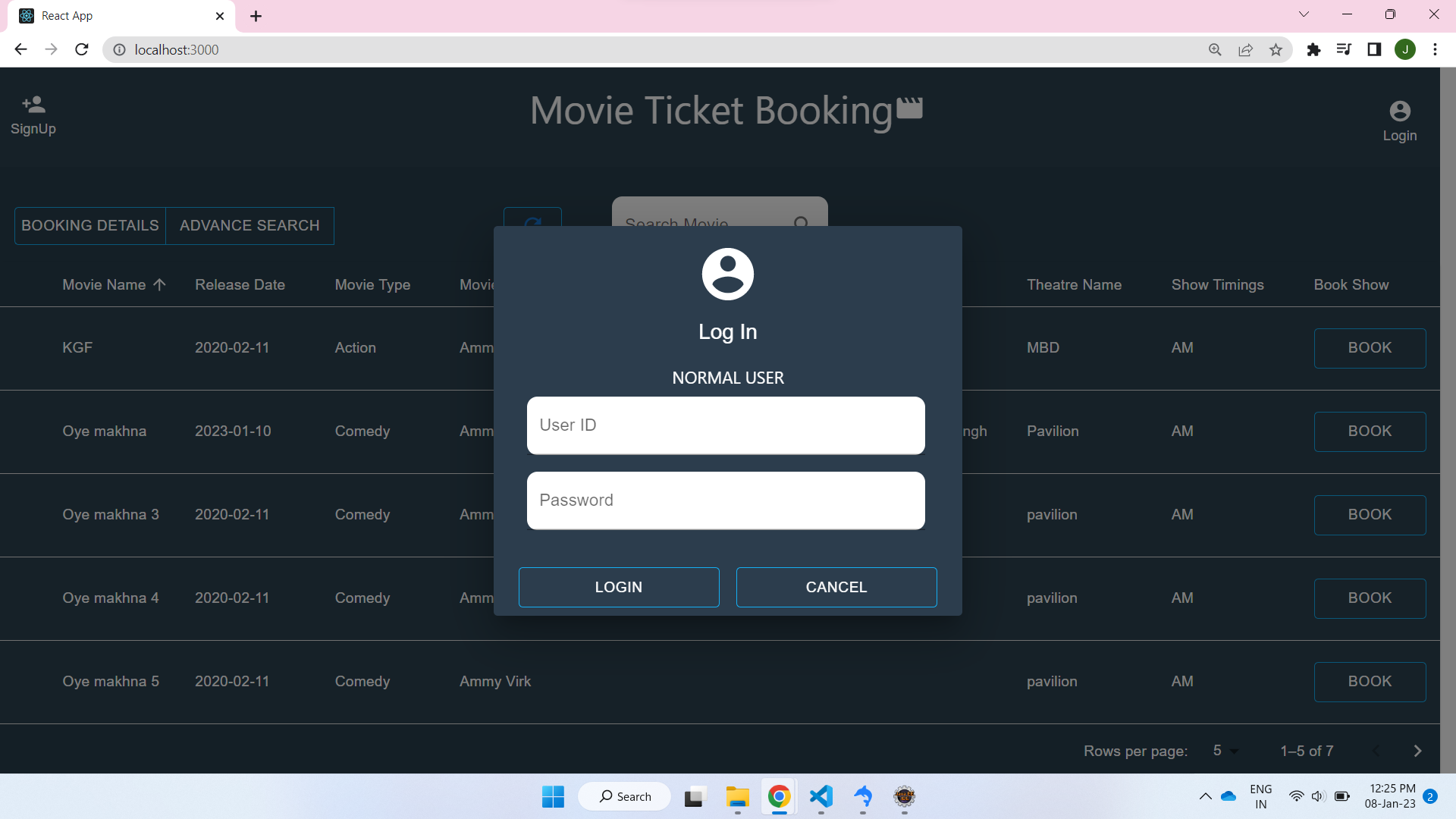Toggle the browser side panel icon
This screenshot has width=1456, height=819.
(1375, 49)
